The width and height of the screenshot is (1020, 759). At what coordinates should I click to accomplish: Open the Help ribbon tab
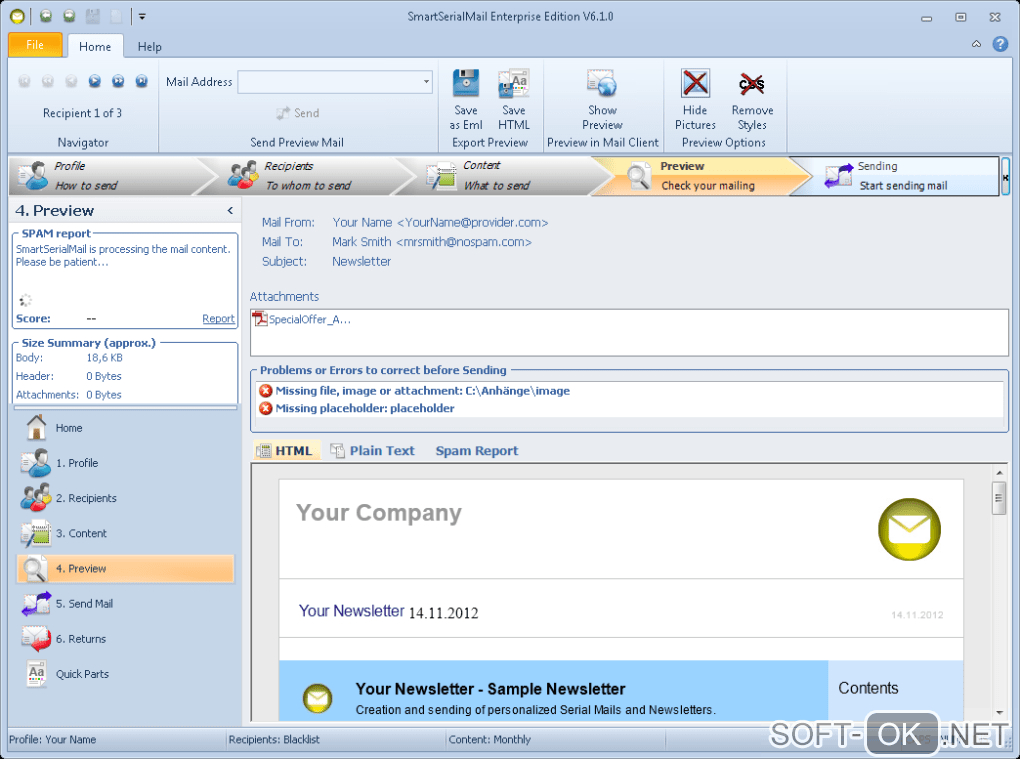pos(150,46)
